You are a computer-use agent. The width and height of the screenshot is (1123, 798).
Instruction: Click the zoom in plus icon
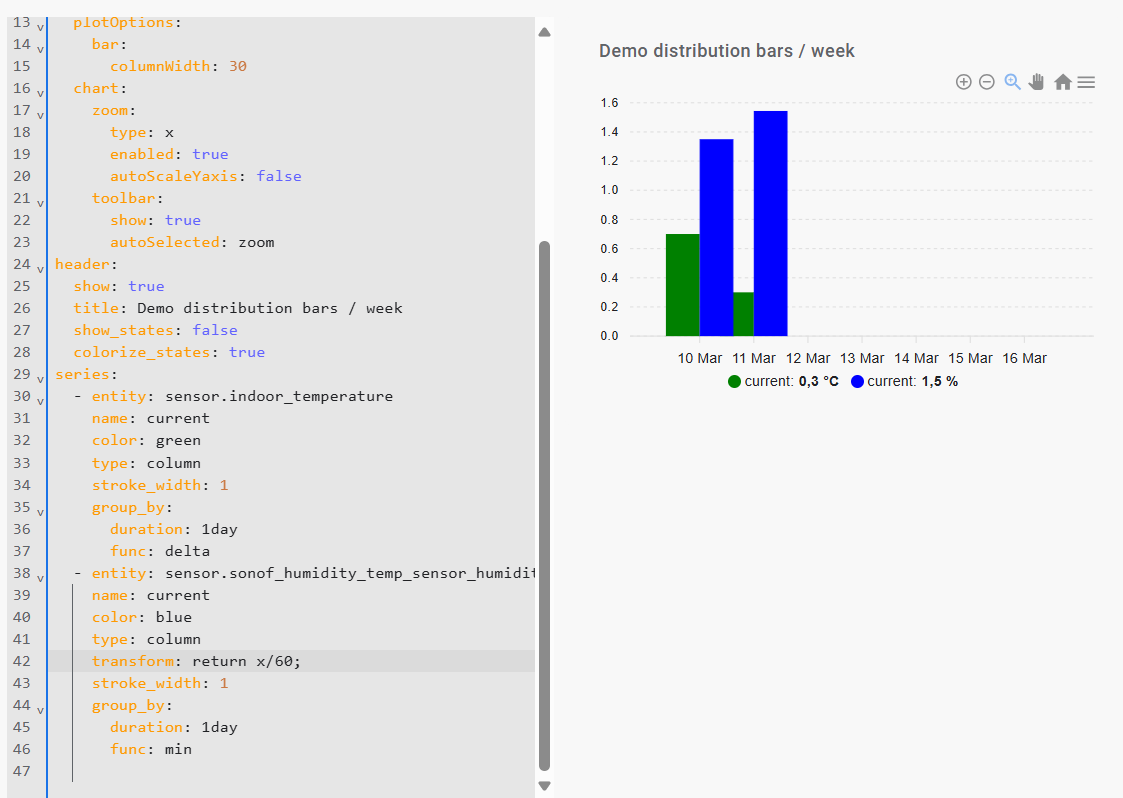pyautogui.click(x=963, y=82)
